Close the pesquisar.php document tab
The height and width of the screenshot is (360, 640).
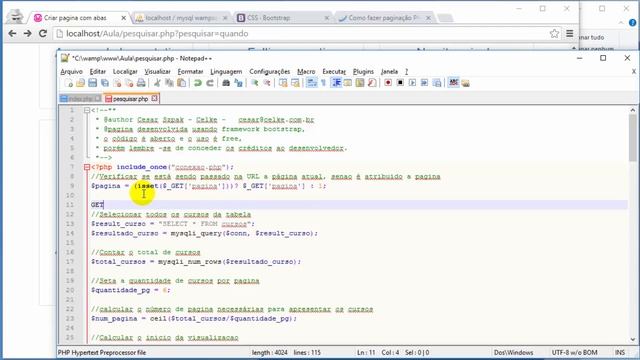pyautogui.click(x=154, y=98)
